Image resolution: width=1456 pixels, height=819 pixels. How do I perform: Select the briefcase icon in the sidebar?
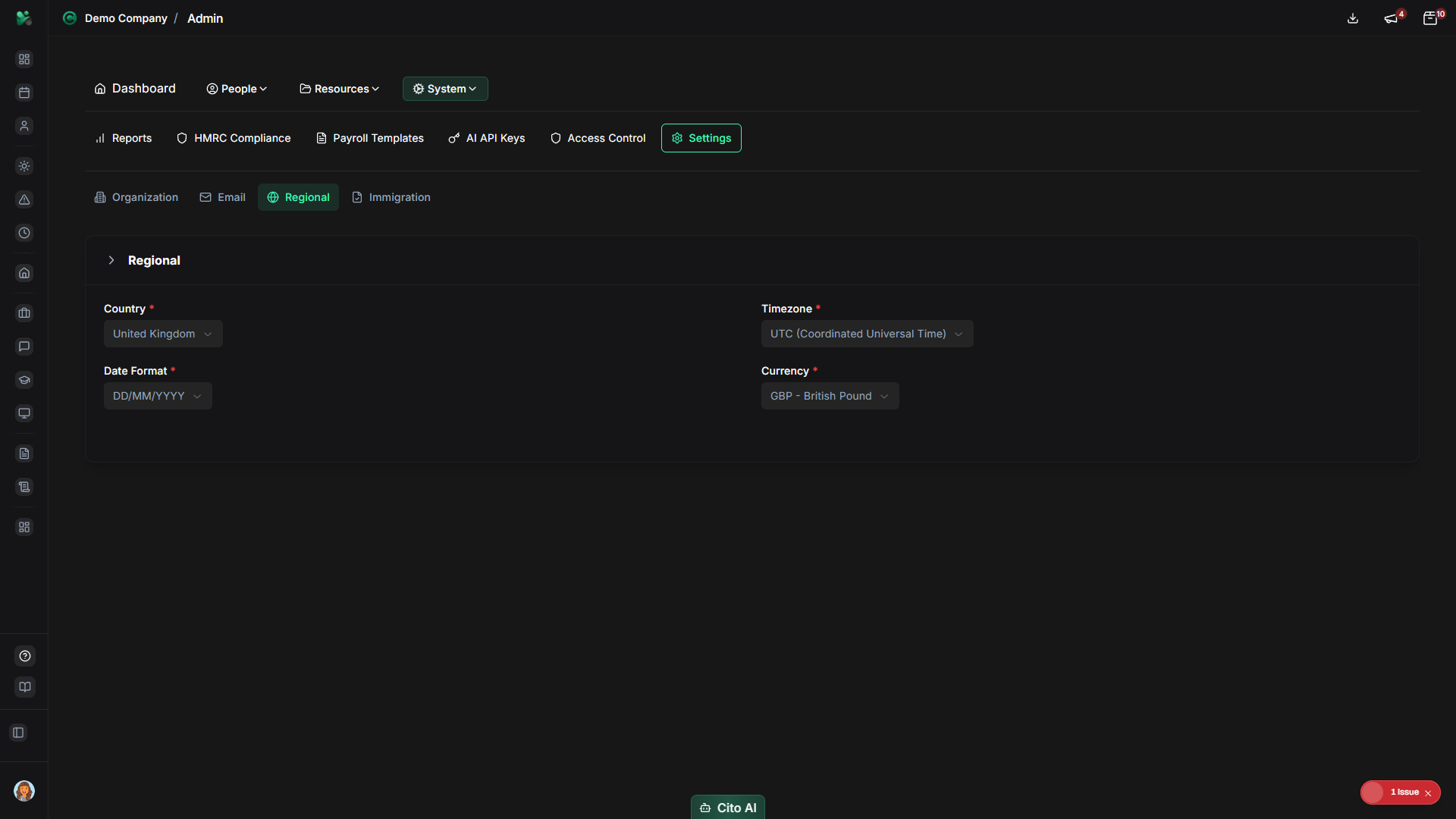pyautogui.click(x=24, y=313)
